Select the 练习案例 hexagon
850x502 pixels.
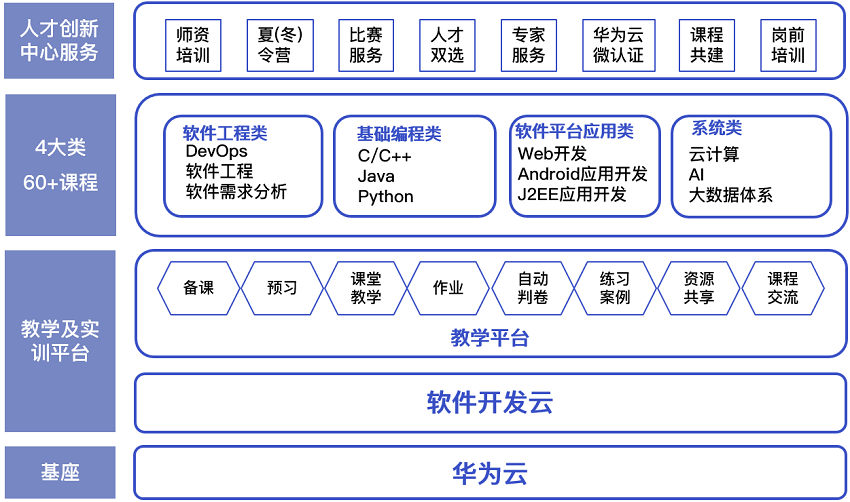615,288
